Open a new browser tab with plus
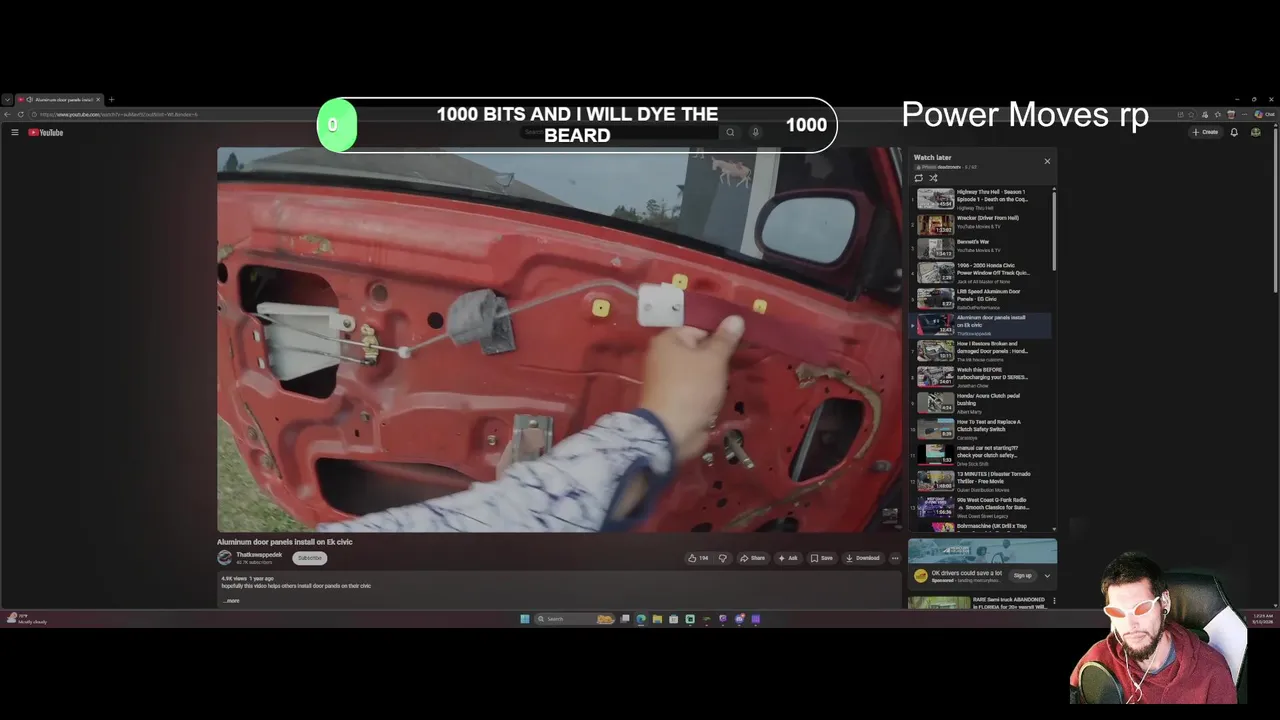The image size is (1280, 720). (111, 99)
